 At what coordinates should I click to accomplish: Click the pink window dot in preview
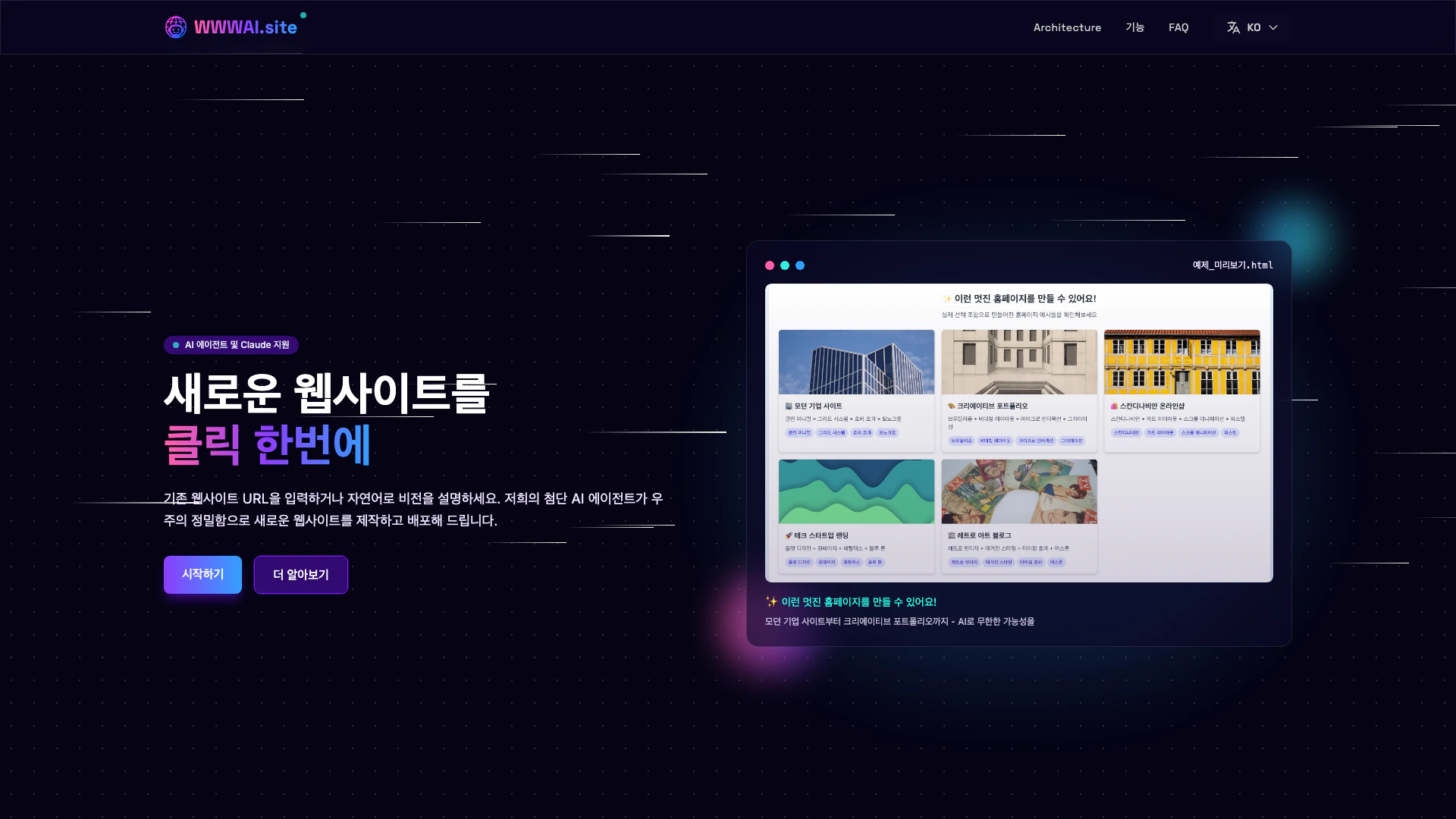pos(770,265)
